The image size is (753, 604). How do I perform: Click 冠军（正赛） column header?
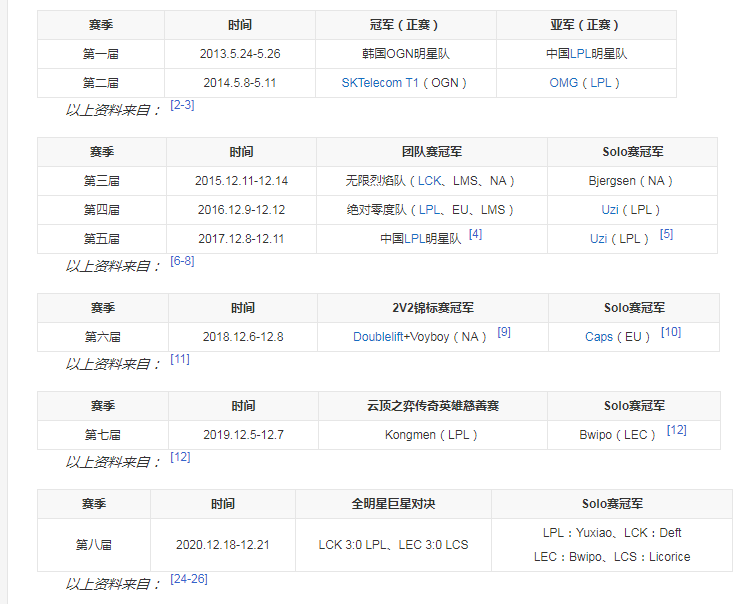(x=406, y=25)
